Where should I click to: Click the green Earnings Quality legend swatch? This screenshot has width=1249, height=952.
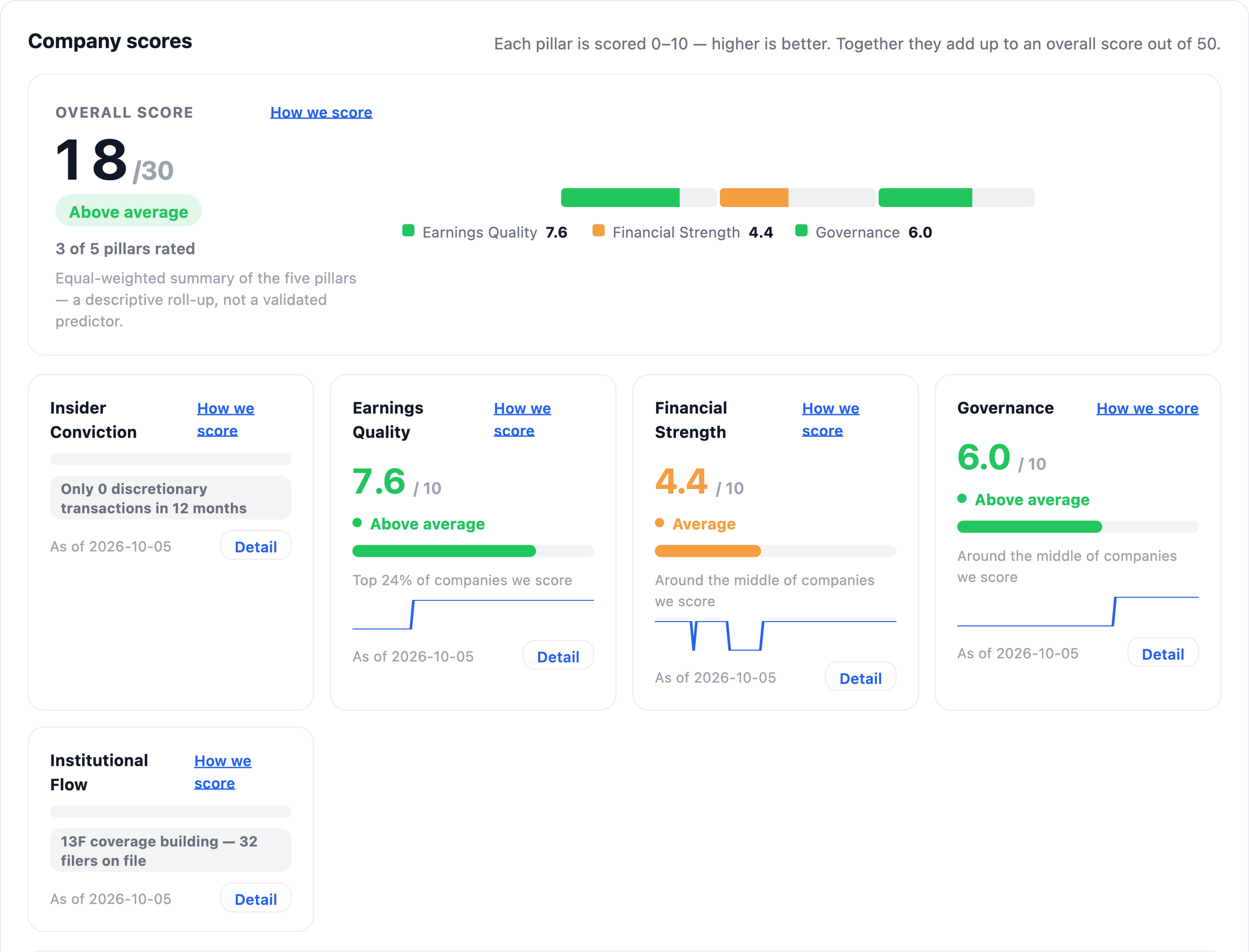[408, 230]
